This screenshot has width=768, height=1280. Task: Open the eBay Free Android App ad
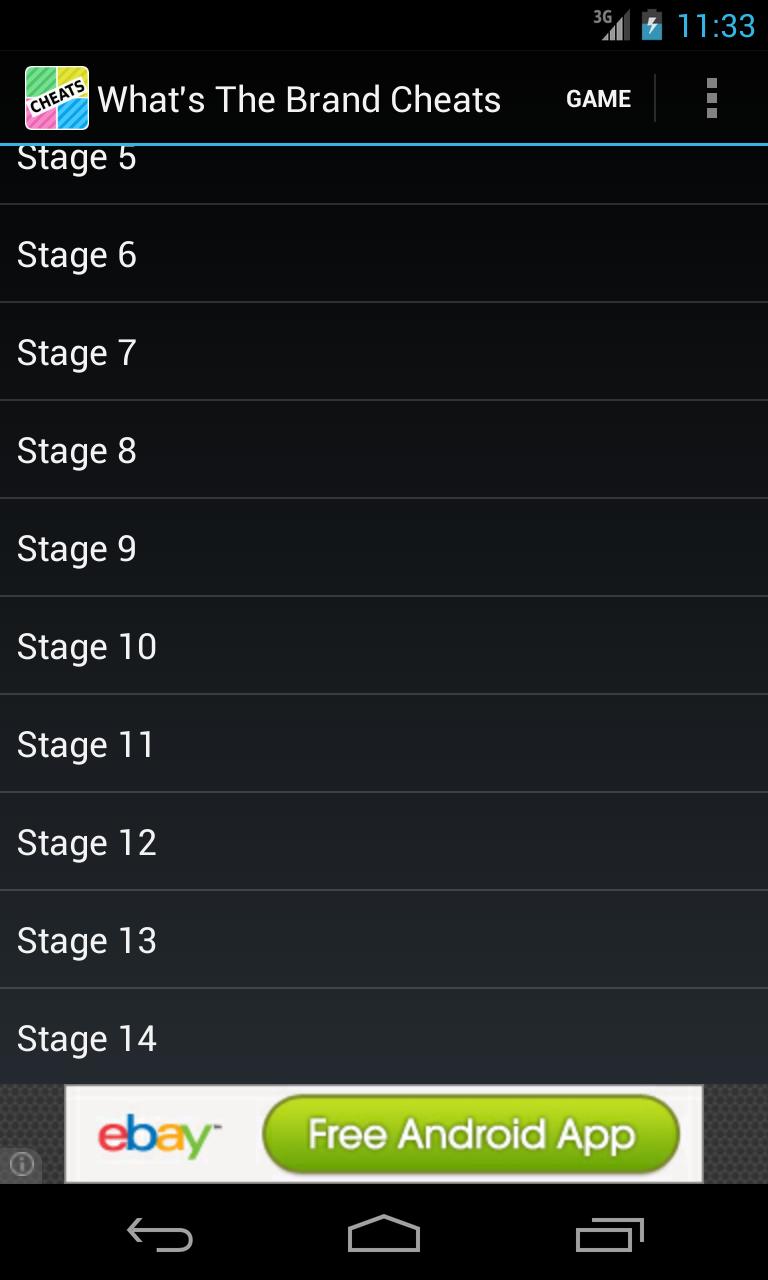pyautogui.click(x=384, y=1134)
